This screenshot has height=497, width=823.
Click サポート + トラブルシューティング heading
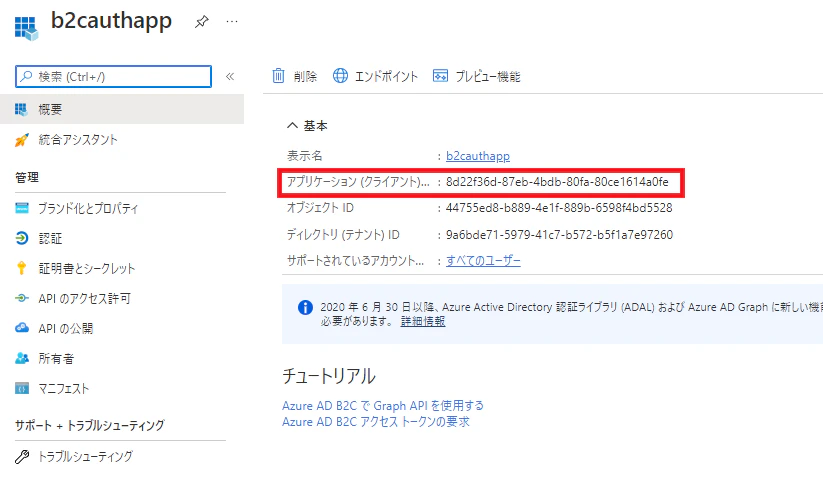point(90,425)
